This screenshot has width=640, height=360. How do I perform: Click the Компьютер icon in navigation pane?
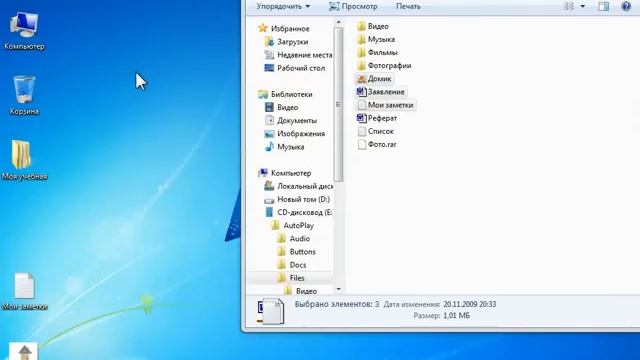click(263, 173)
